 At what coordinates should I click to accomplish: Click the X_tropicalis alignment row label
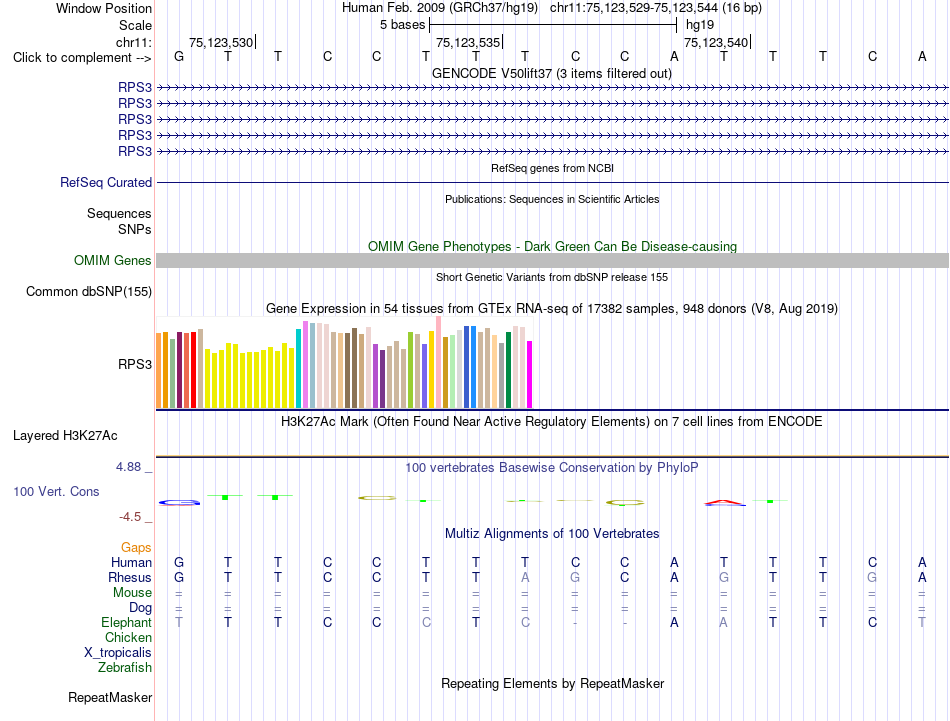point(118,653)
